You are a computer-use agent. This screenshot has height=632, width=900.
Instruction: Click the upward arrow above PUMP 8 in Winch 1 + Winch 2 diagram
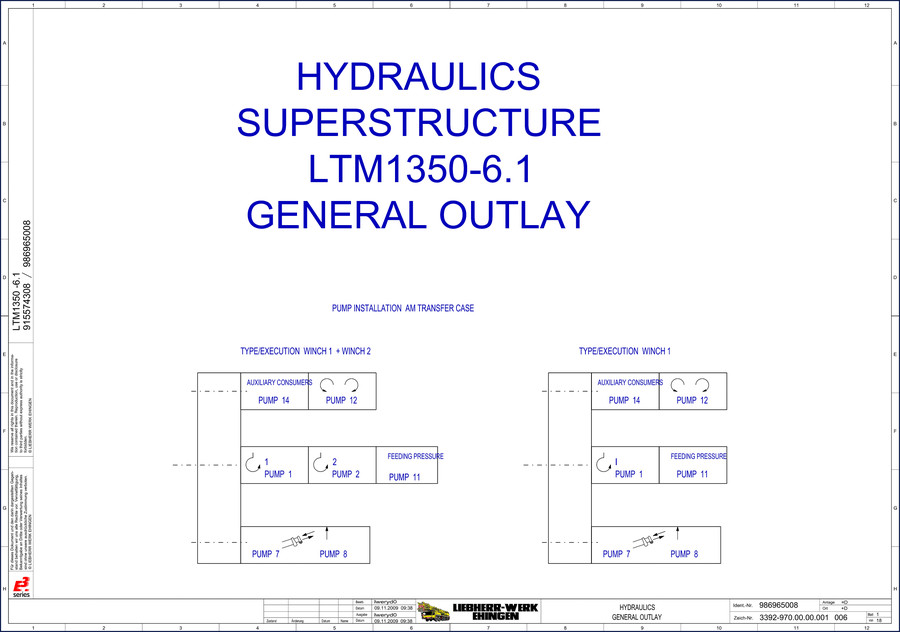pos(327,533)
